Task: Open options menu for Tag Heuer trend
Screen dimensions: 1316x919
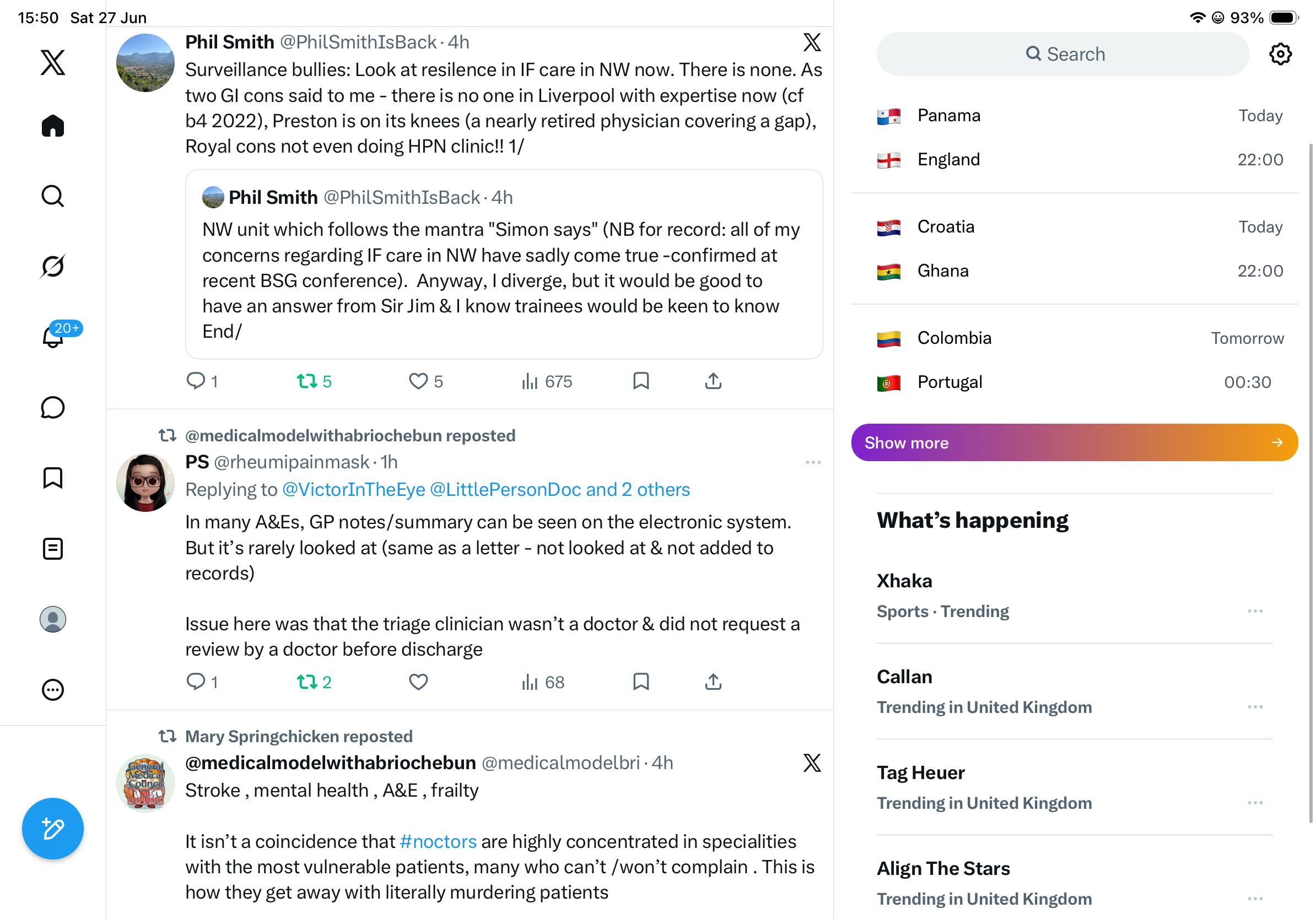Action: point(1255,803)
